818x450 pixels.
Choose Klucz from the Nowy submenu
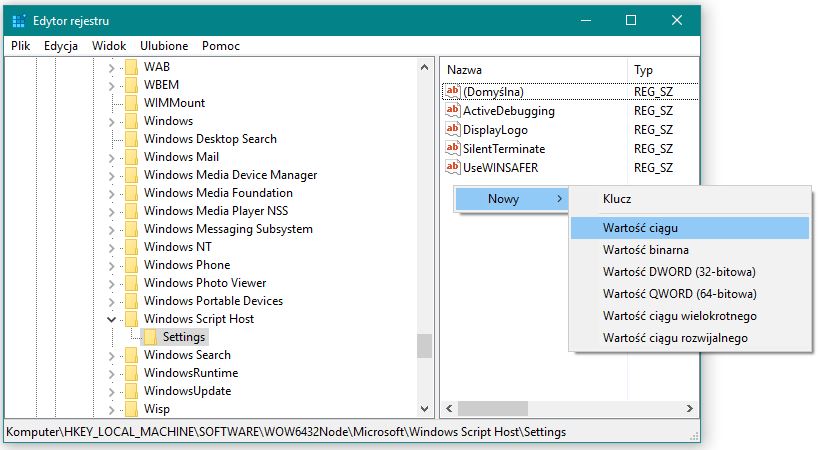click(x=690, y=199)
